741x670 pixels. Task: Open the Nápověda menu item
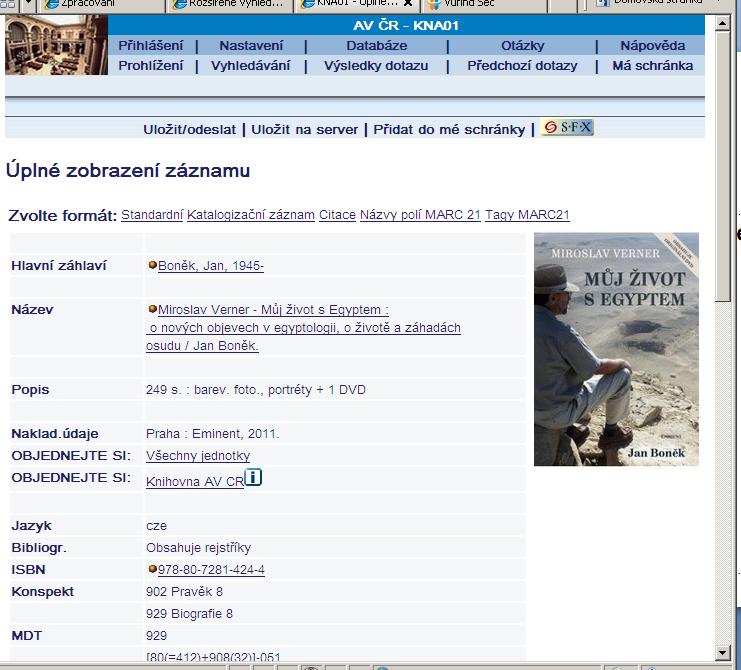pyautogui.click(x=653, y=45)
